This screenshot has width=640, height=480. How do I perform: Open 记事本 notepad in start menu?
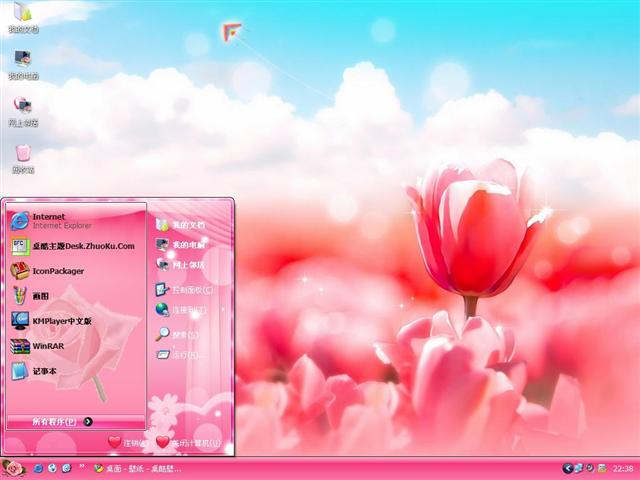point(77,371)
